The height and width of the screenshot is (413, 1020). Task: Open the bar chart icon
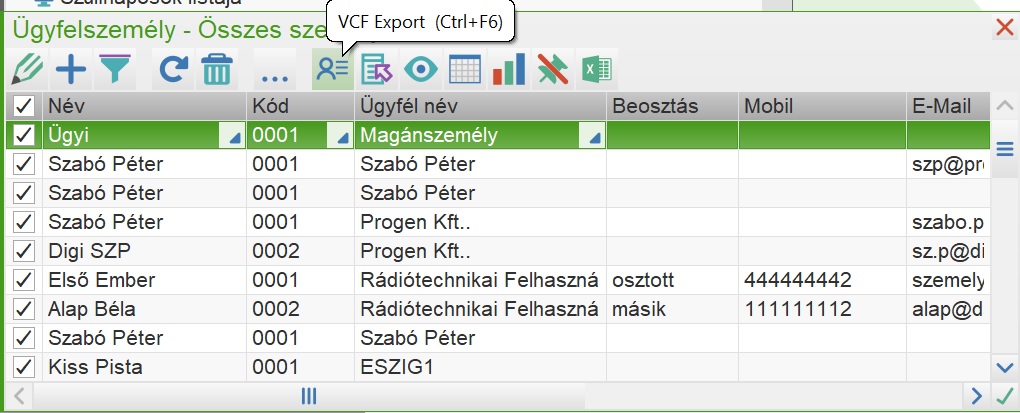click(x=509, y=69)
